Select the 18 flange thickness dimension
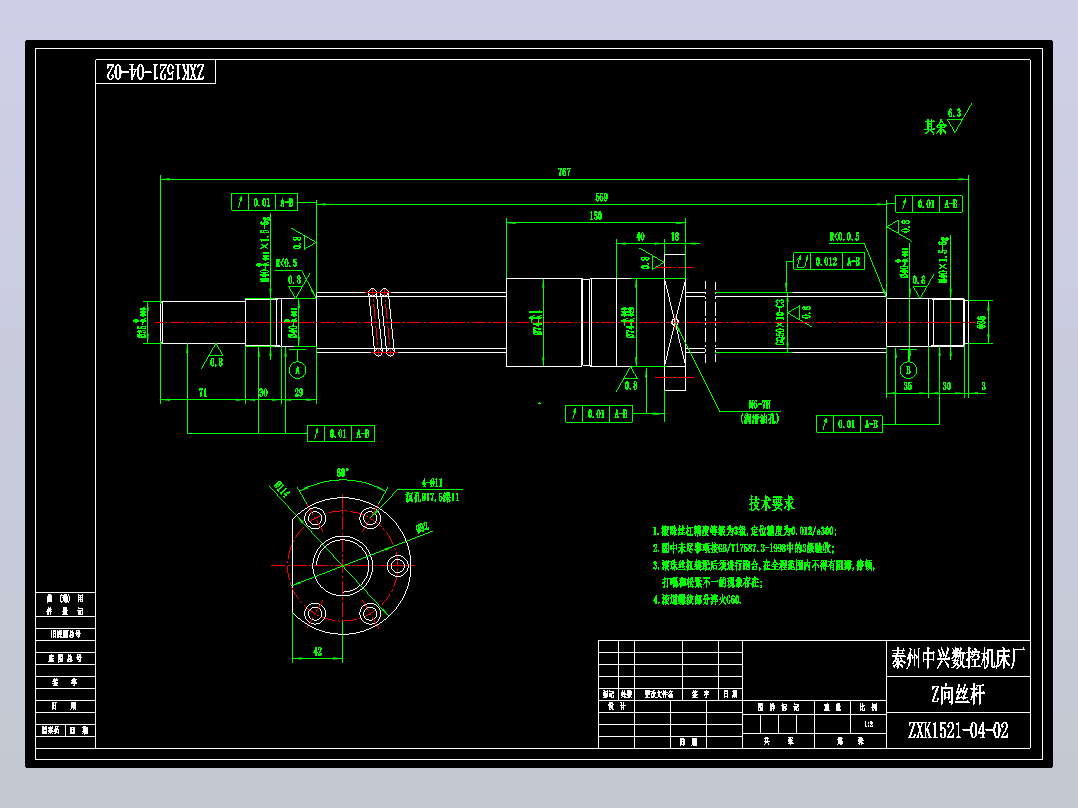 tap(674, 237)
